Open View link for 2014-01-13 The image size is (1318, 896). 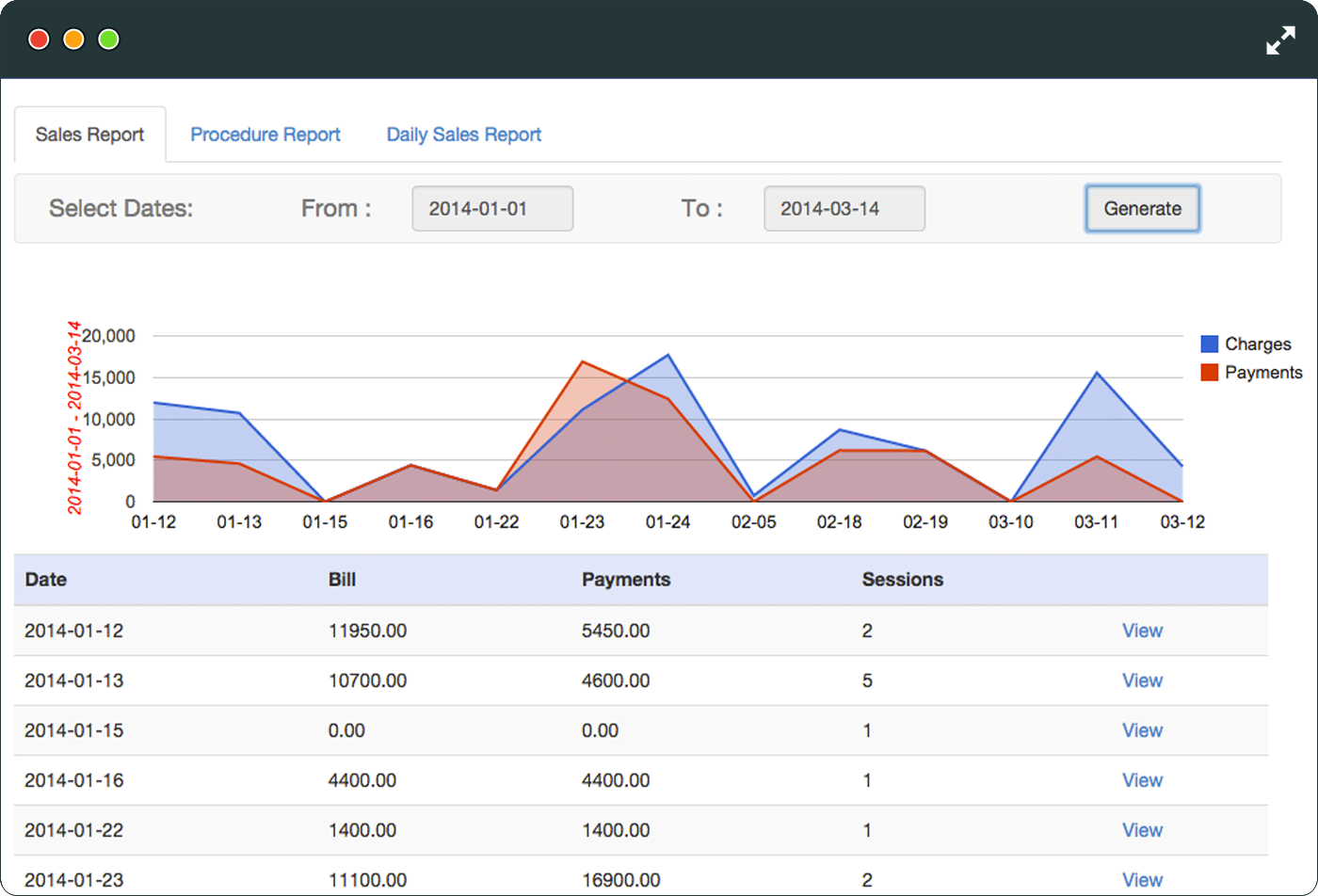(1142, 680)
